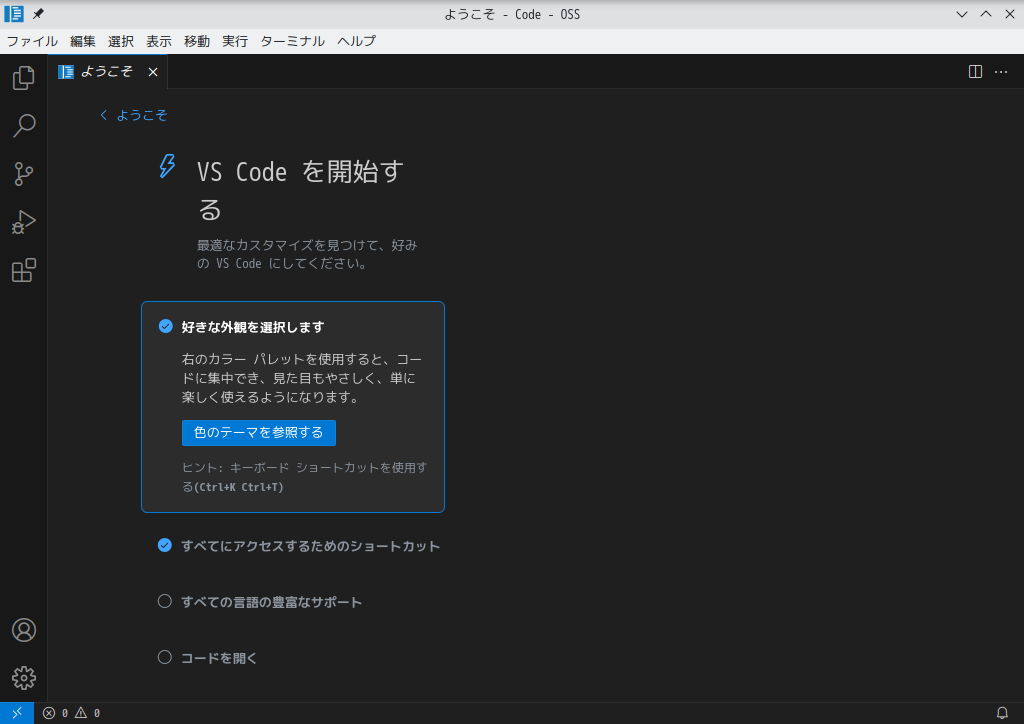Toggle the すべてにアクセスするためのショートカット step checkmark
The height and width of the screenshot is (724, 1024).
click(165, 545)
